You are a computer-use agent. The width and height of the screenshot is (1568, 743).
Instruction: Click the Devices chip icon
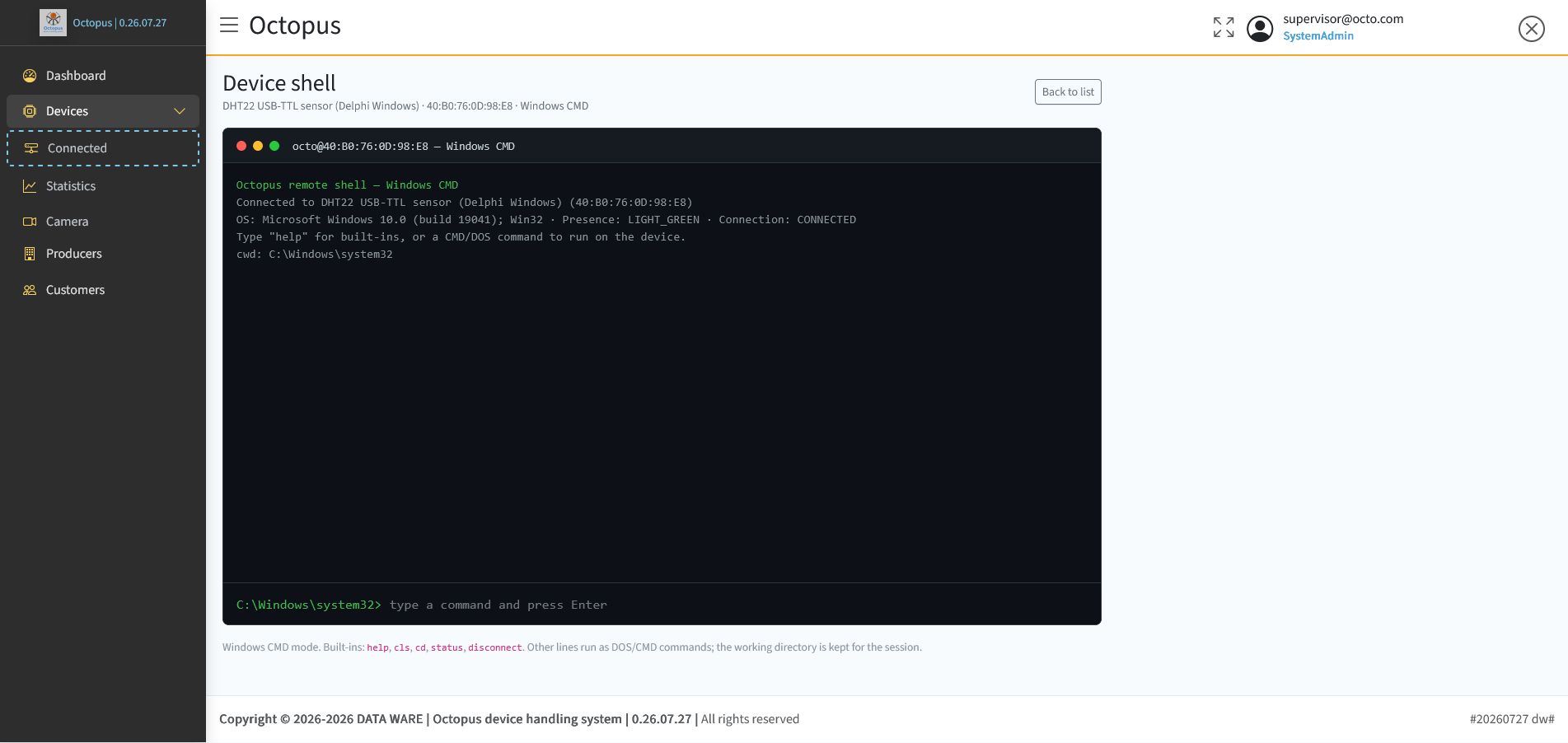click(x=30, y=111)
